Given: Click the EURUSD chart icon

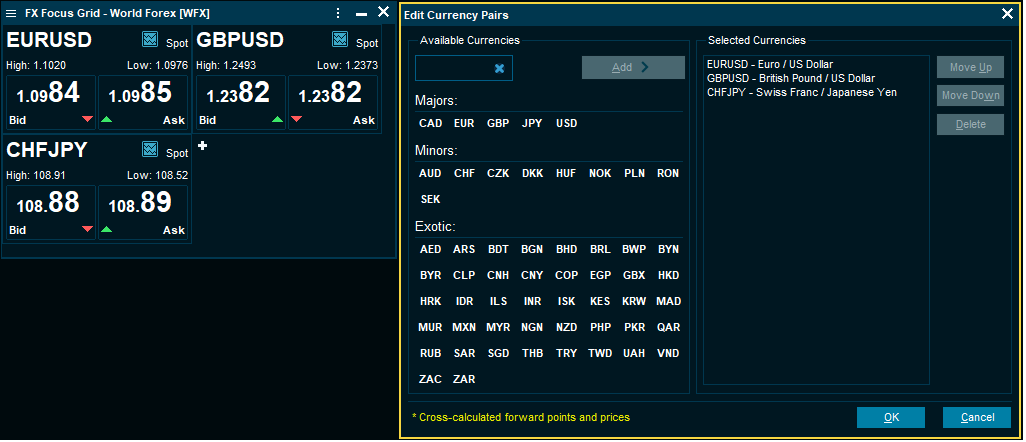Looking at the screenshot, I should pos(150,40).
